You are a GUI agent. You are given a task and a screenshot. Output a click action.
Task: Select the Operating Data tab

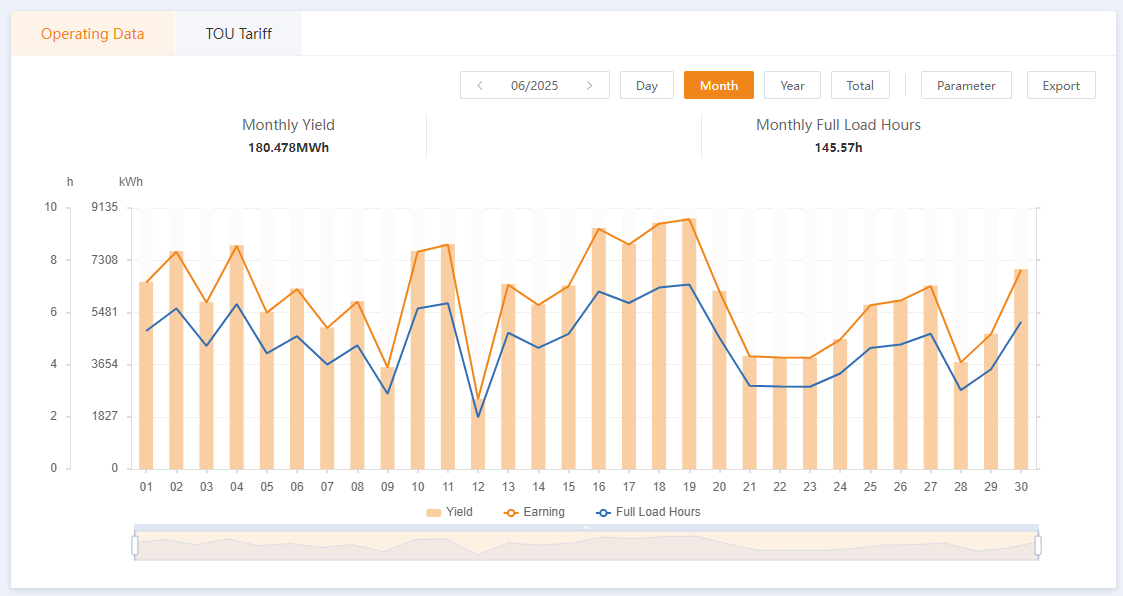point(92,34)
